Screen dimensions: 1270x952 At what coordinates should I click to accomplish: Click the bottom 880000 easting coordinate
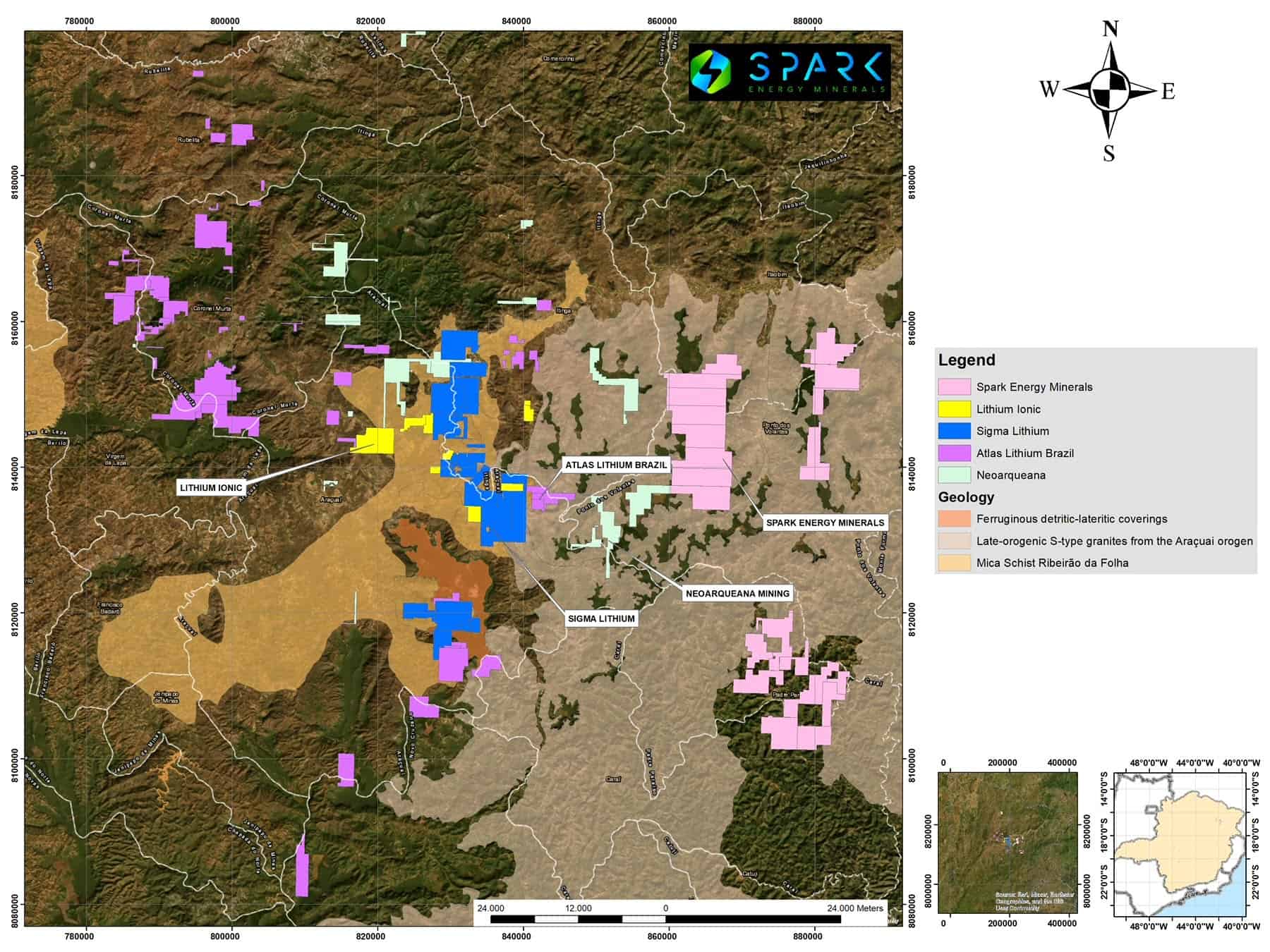coord(808,936)
